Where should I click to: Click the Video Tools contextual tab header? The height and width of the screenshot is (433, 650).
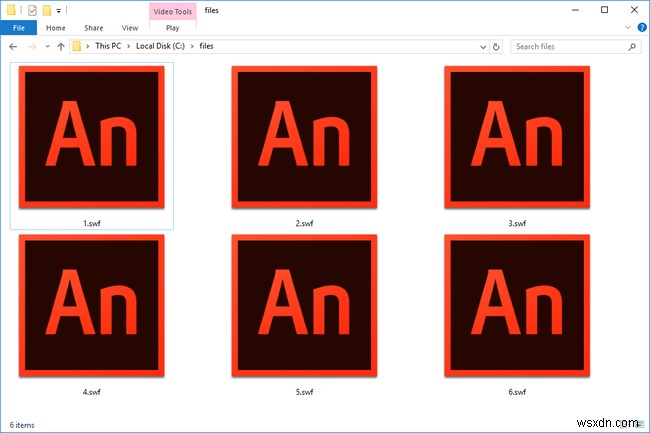172,12
